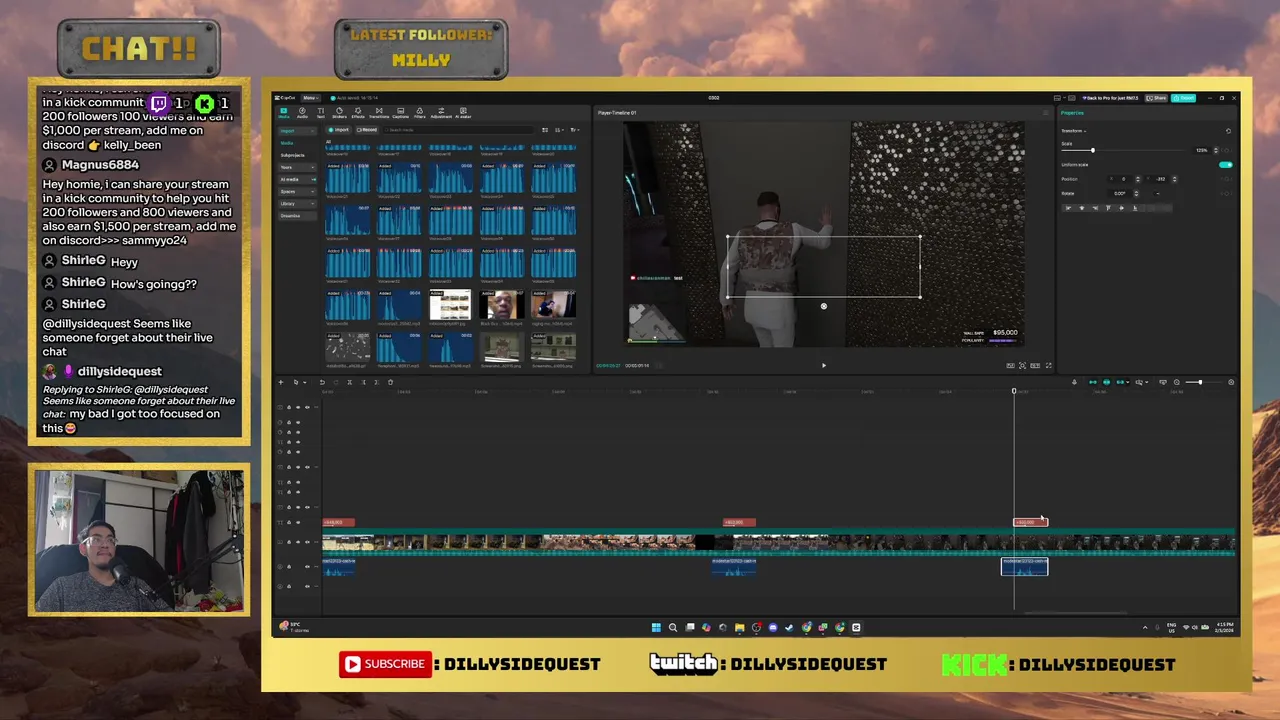
Task: Click the Delete (trash) icon in timeline toolbar
Action: click(x=390, y=382)
